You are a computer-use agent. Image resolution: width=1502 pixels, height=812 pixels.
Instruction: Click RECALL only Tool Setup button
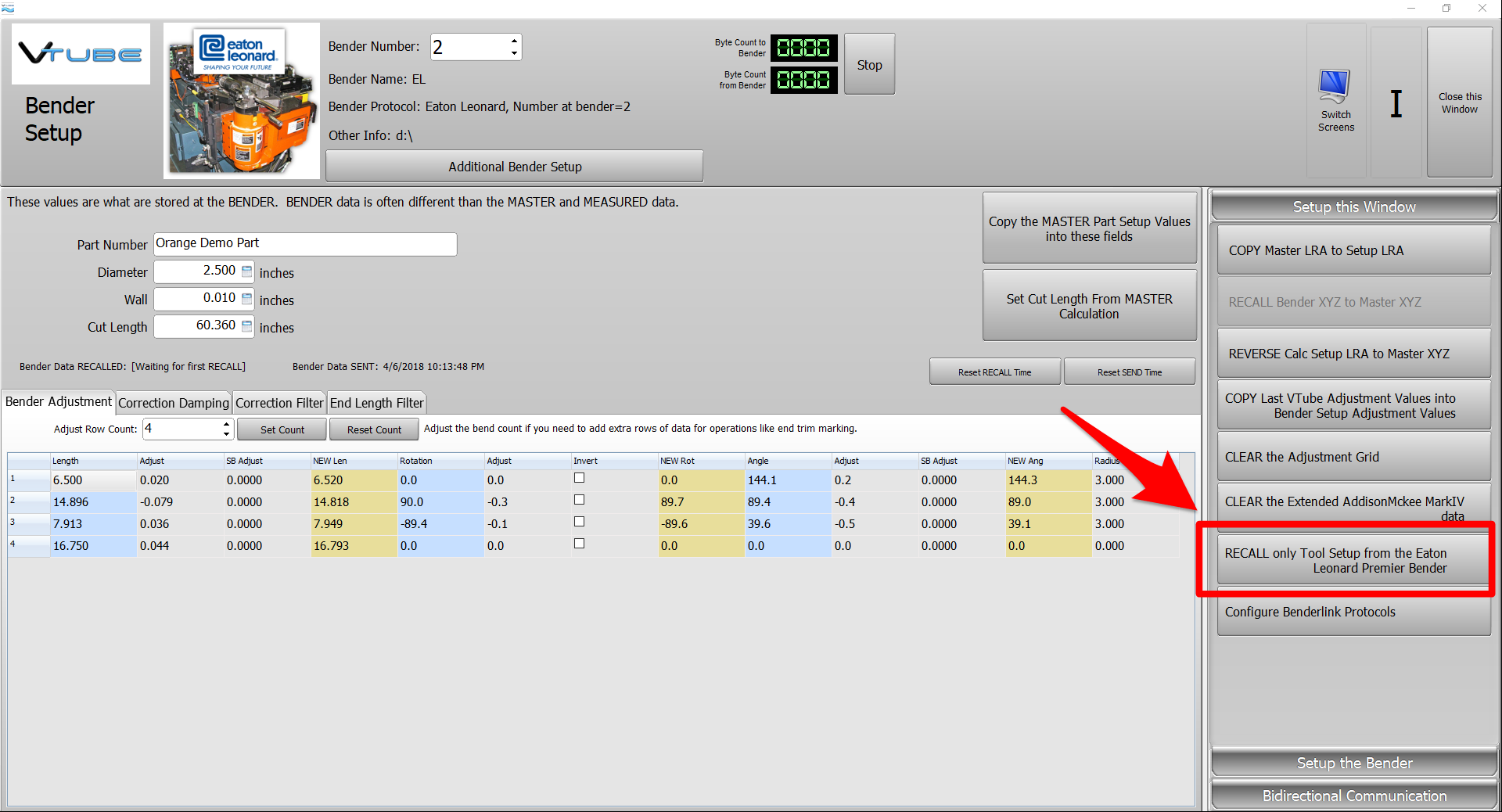(x=1353, y=560)
